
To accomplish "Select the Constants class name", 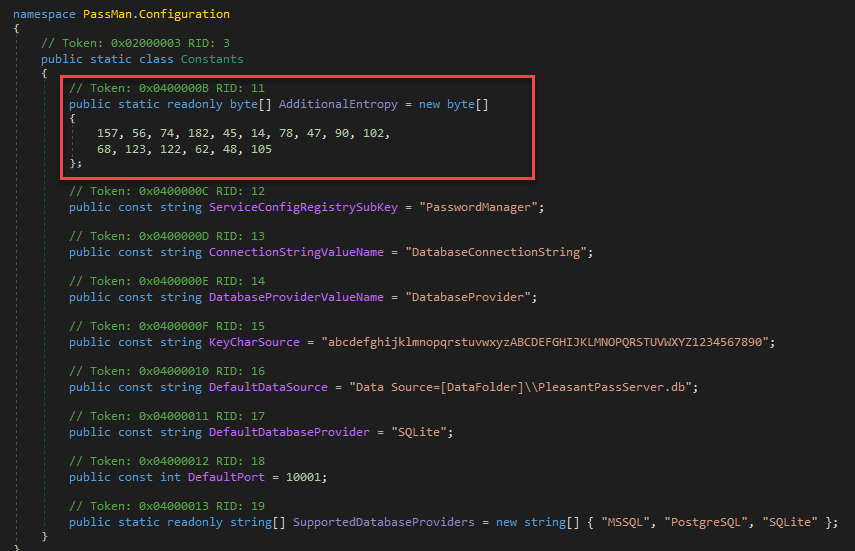I will tap(212, 59).
